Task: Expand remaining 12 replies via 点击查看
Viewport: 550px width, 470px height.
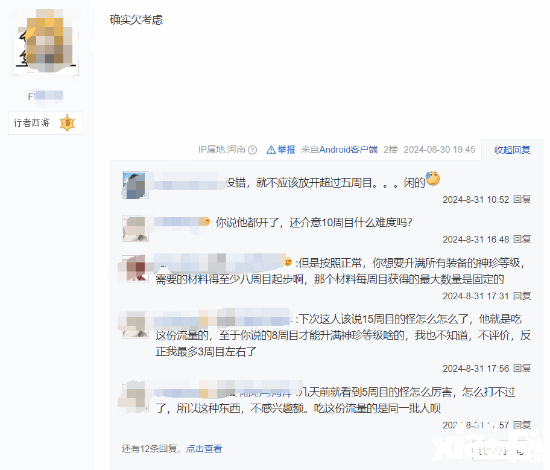Action: pos(204,449)
